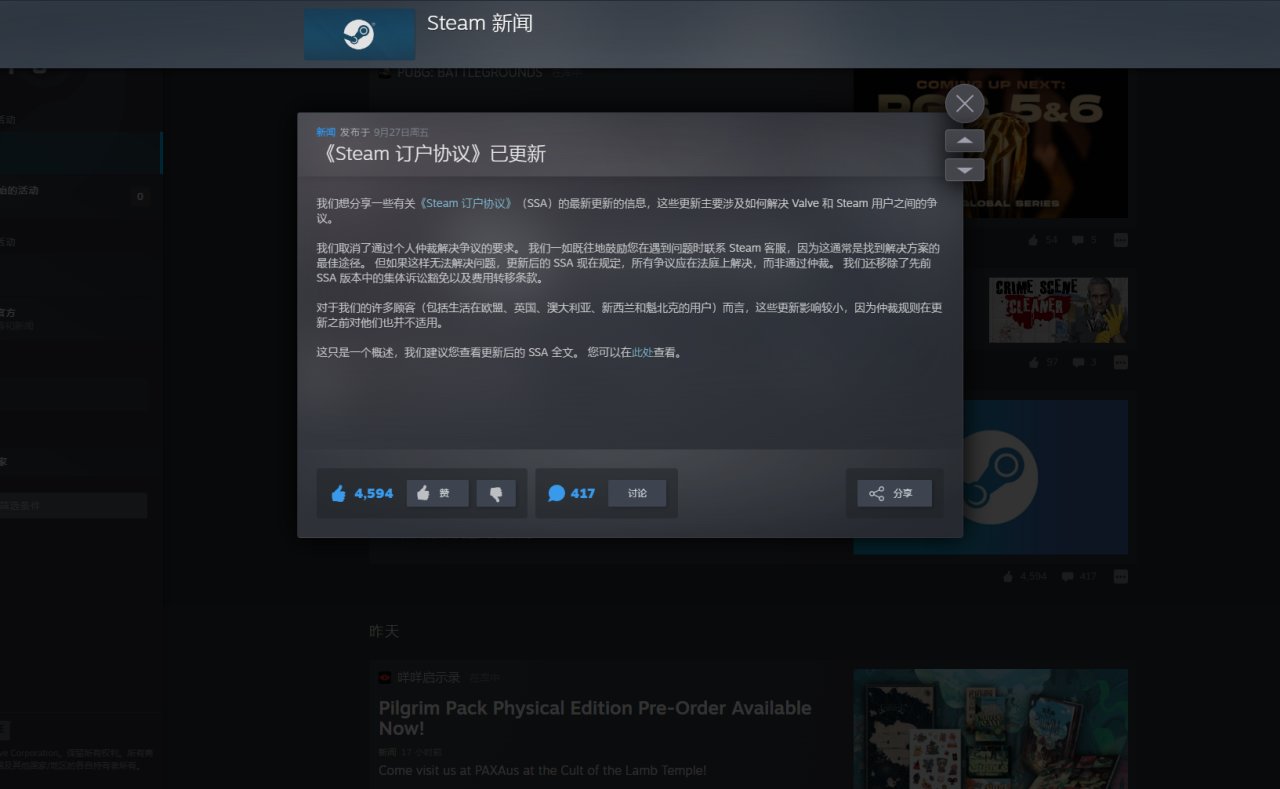1280x789 pixels.
Task: Click the 咩咩启示录 game name
Action: click(x=428, y=678)
